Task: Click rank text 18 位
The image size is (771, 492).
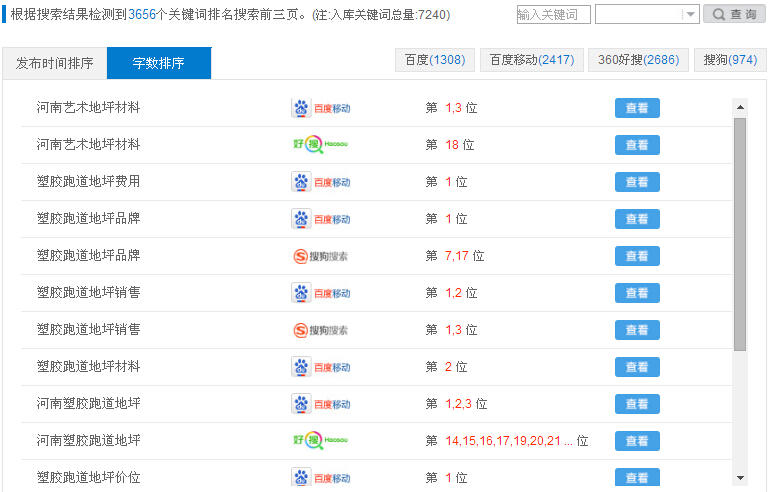Action: (x=460, y=145)
